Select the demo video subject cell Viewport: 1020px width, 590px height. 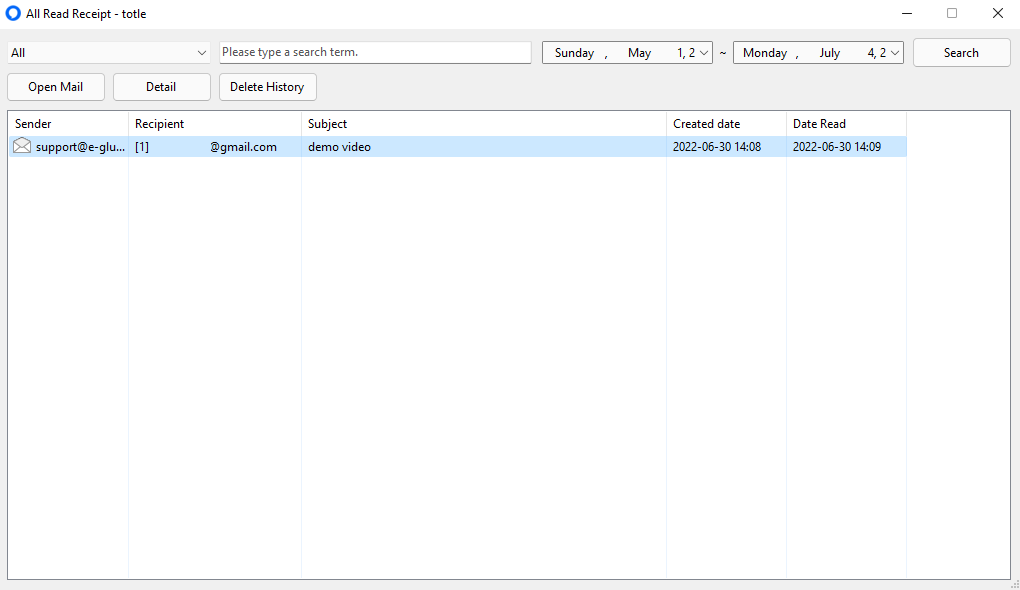point(484,147)
